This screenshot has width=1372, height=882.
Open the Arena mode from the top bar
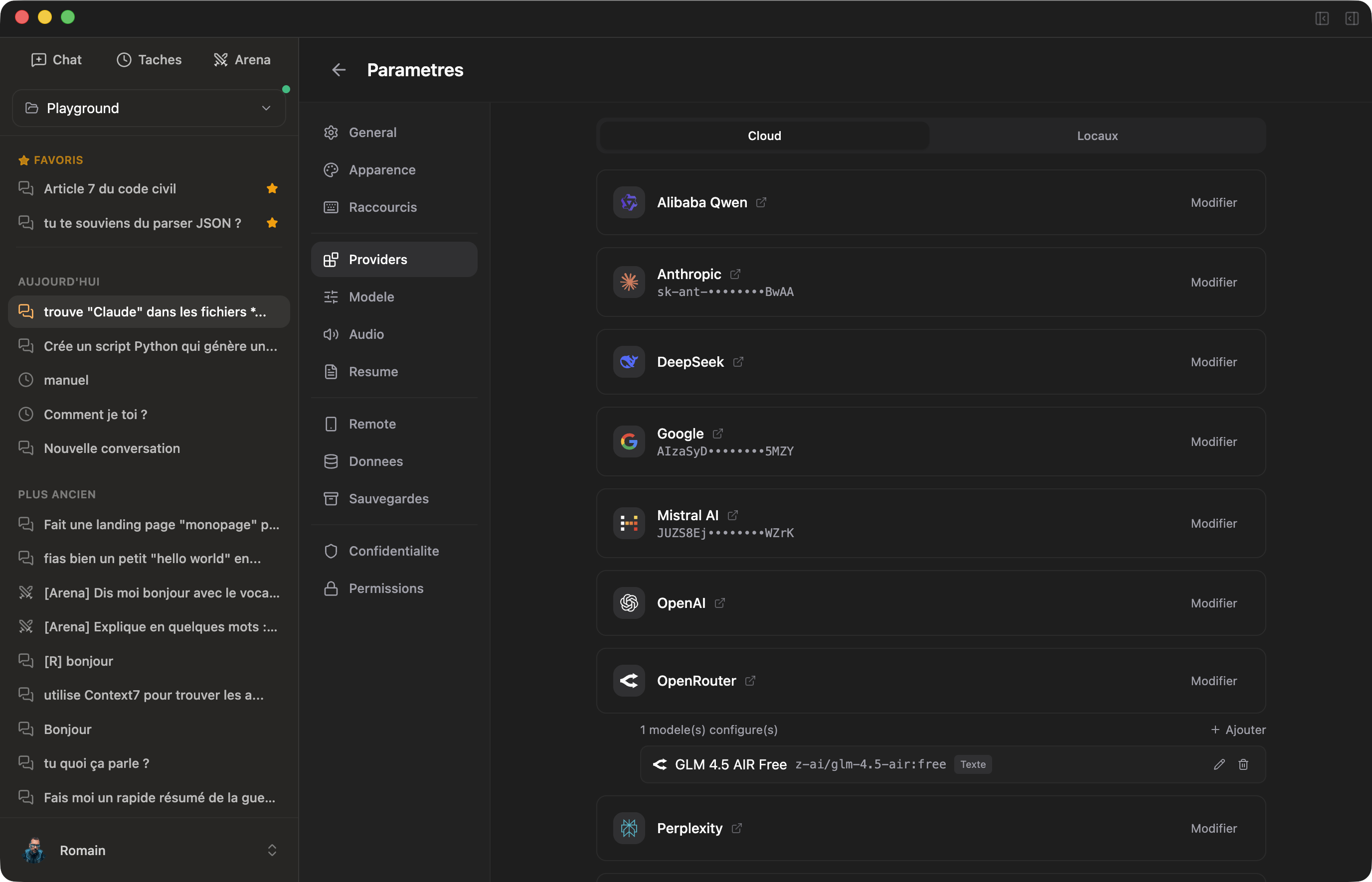click(242, 60)
